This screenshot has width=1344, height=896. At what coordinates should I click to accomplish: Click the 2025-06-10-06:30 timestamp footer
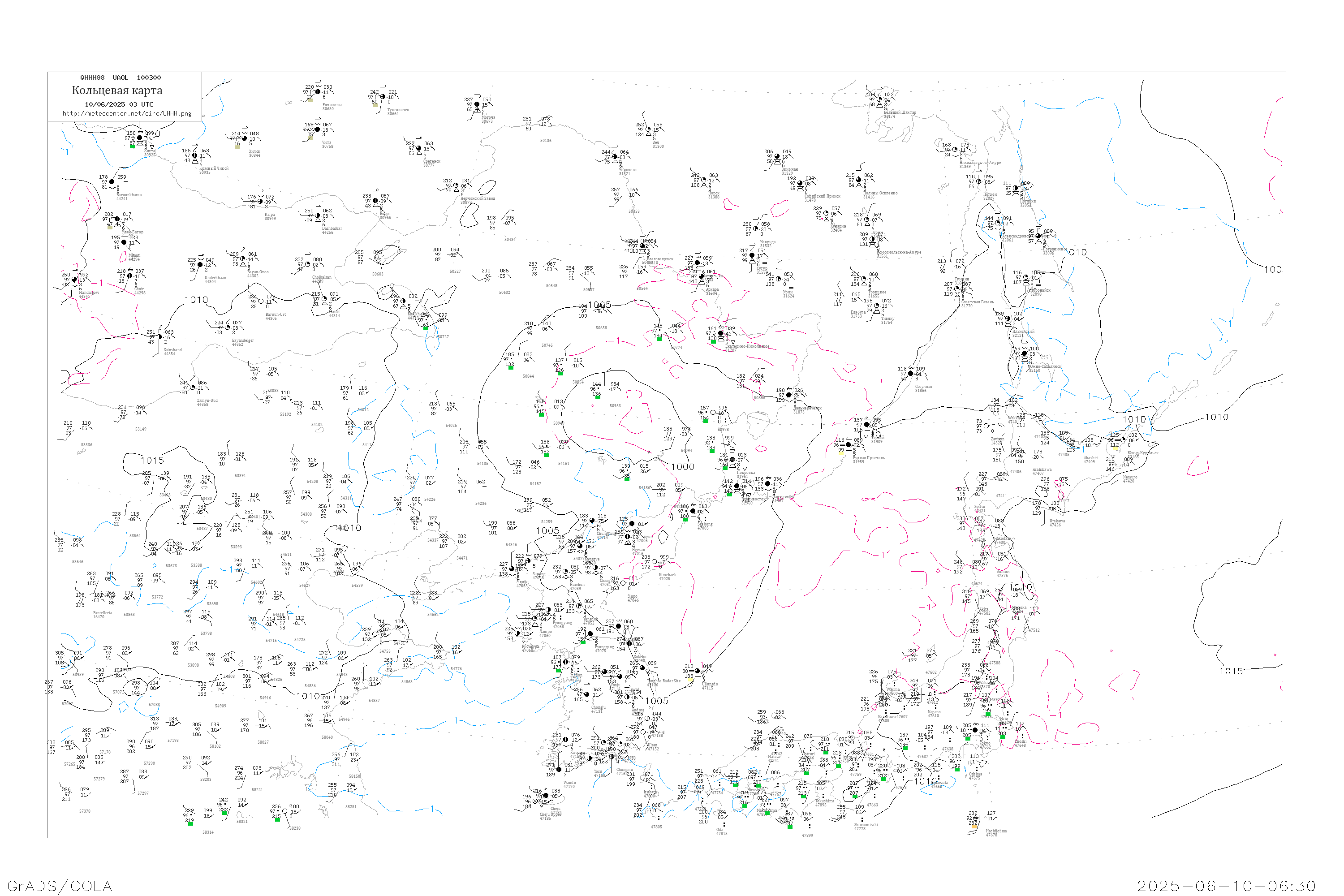pyautogui.click(x=1226, y=886)
